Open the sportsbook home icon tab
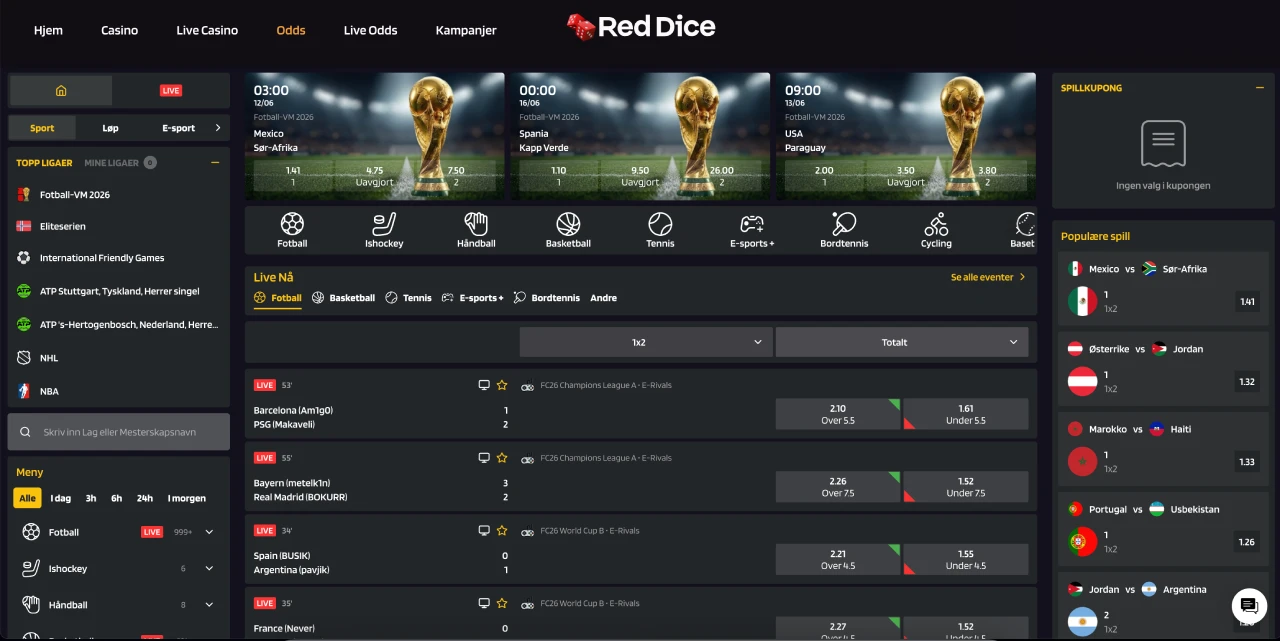1280x641 pixels. tap(61, 91)
